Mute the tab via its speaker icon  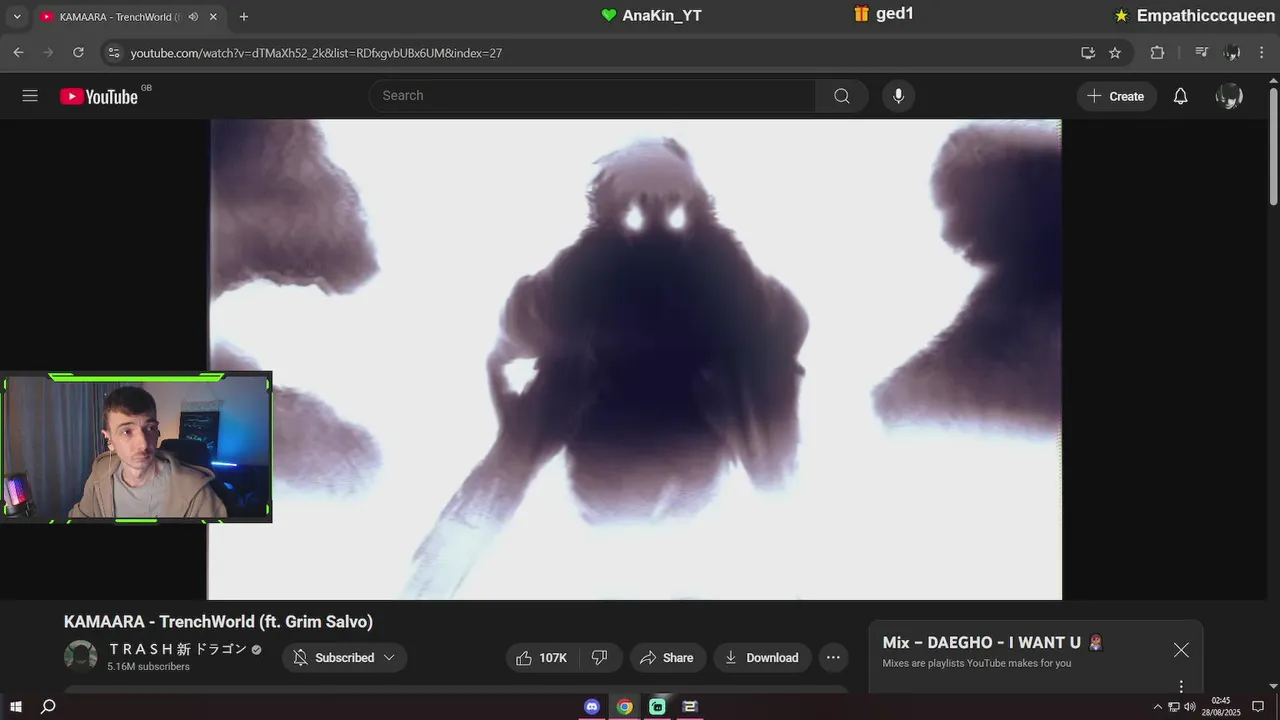193,17
